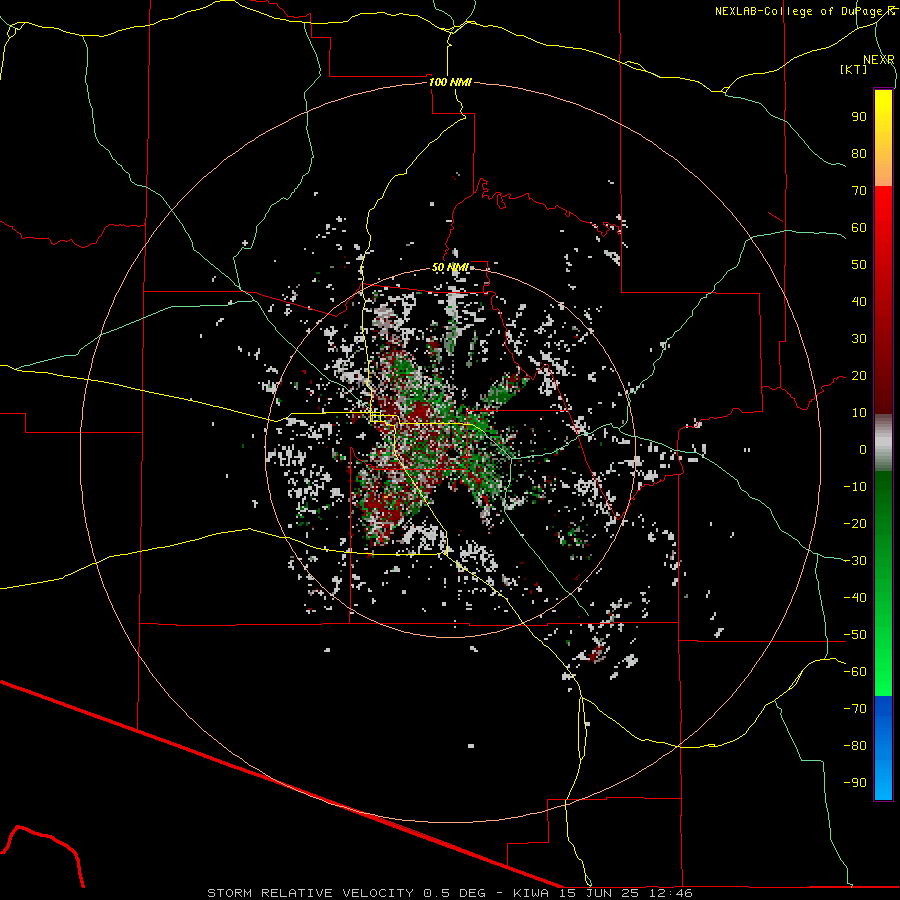Click the 70 knot label on color scale
The image size is (900, 900).
pyautogui.click(x=859, y=191)
